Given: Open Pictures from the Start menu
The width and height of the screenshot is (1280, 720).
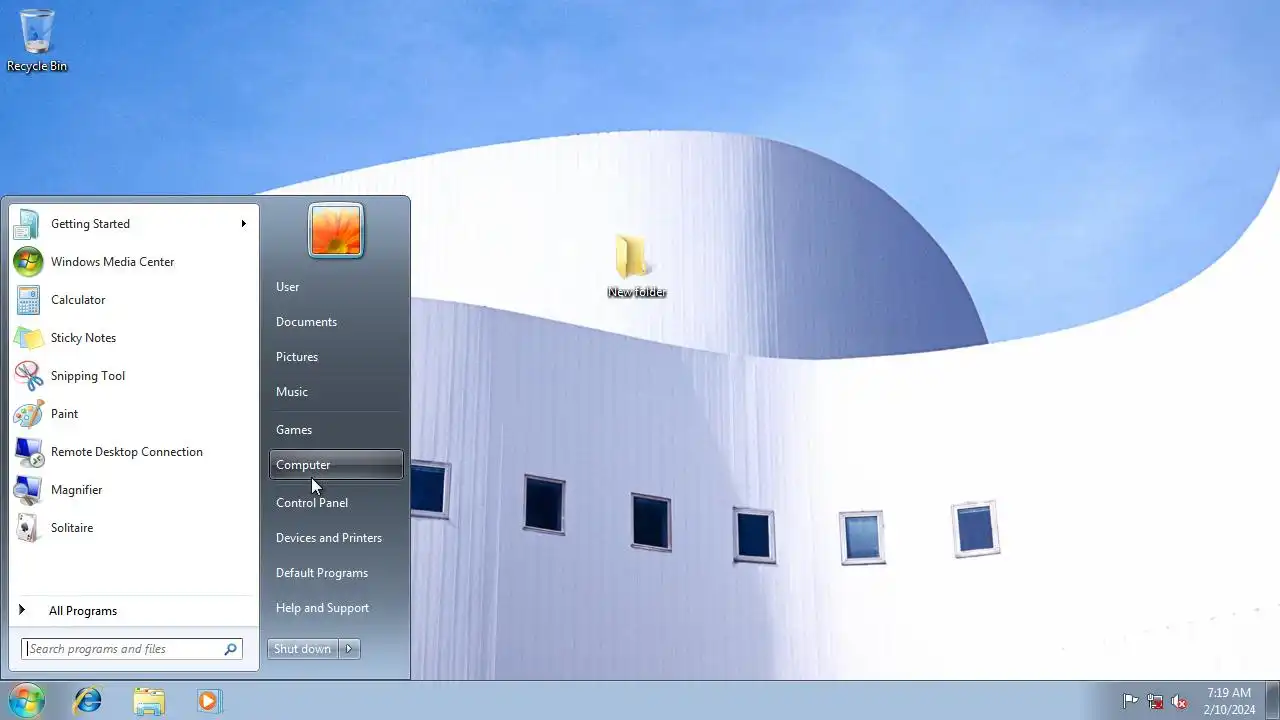Looking at the screenshot, I should coord(337,357).
